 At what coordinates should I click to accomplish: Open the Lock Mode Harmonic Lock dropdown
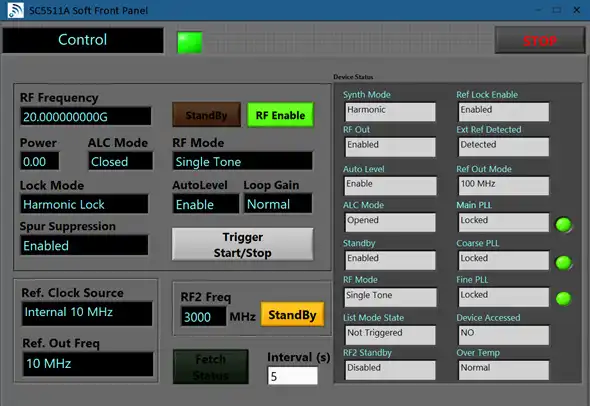pos(84,204)
